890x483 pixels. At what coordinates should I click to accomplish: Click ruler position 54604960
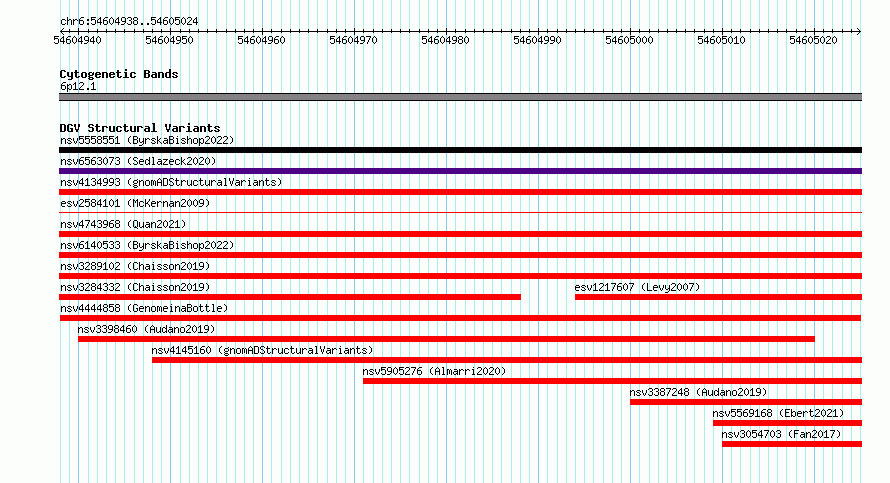pyautogui.click(x=261, y=40)
